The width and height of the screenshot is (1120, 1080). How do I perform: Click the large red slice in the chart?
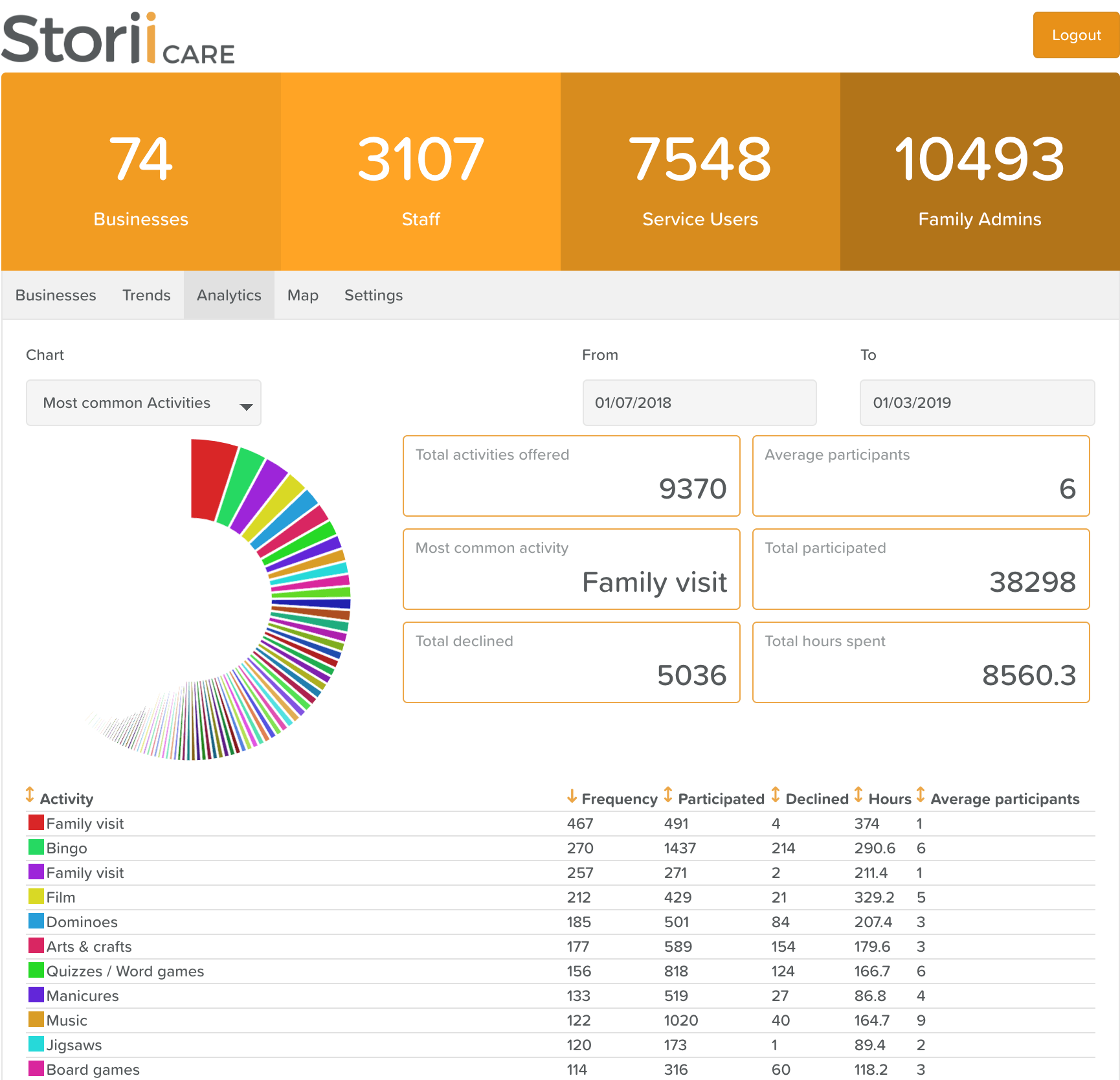click(211, 479)
